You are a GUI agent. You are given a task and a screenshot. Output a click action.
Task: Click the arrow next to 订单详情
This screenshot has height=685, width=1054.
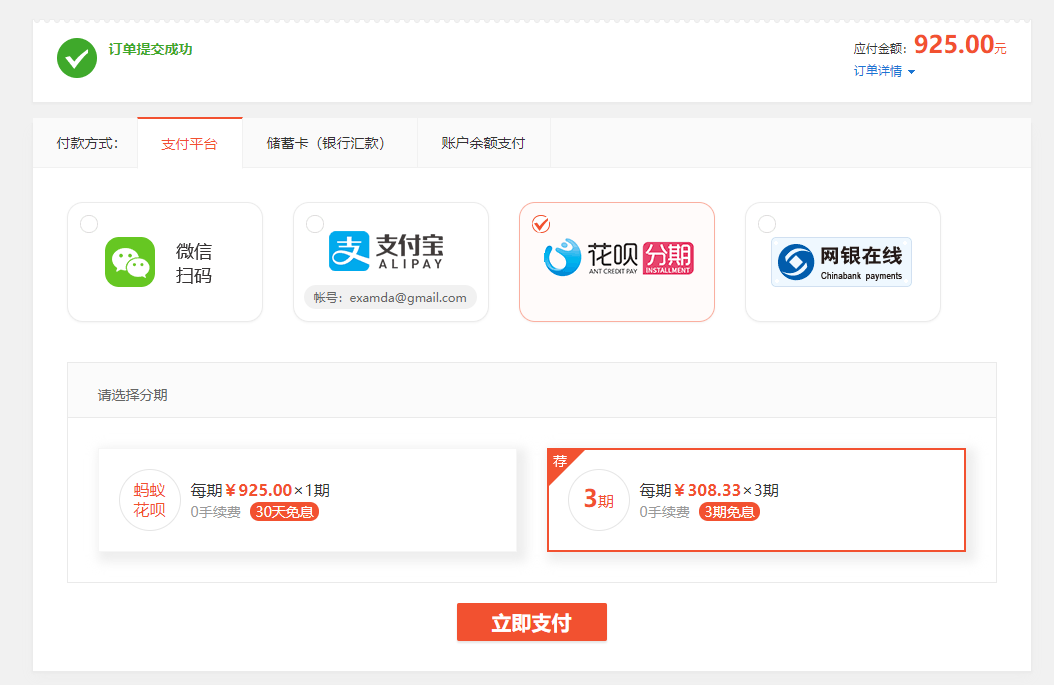pos(911,72)
